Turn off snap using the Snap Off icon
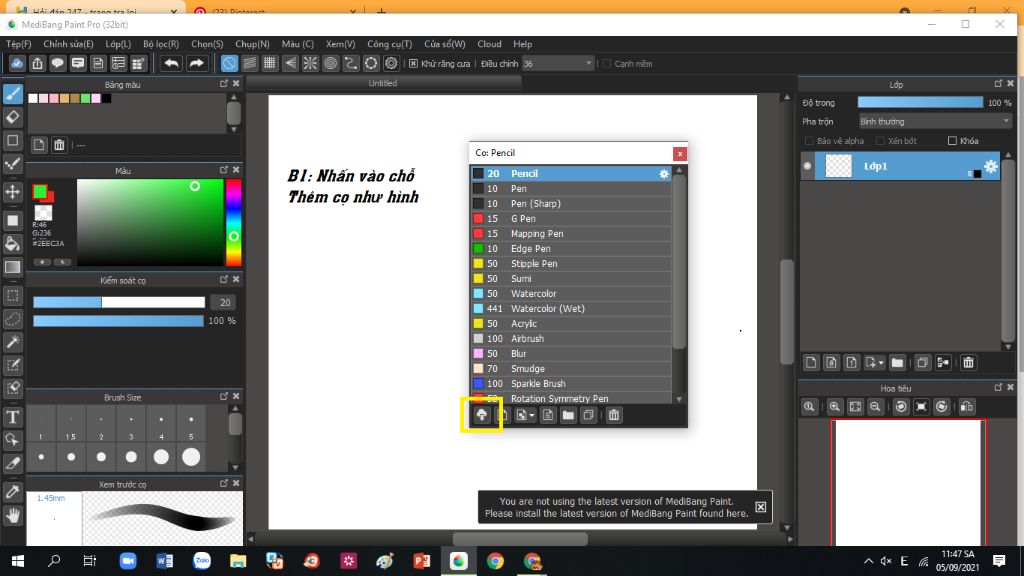 pyautogui.click(x=229, y=63)
